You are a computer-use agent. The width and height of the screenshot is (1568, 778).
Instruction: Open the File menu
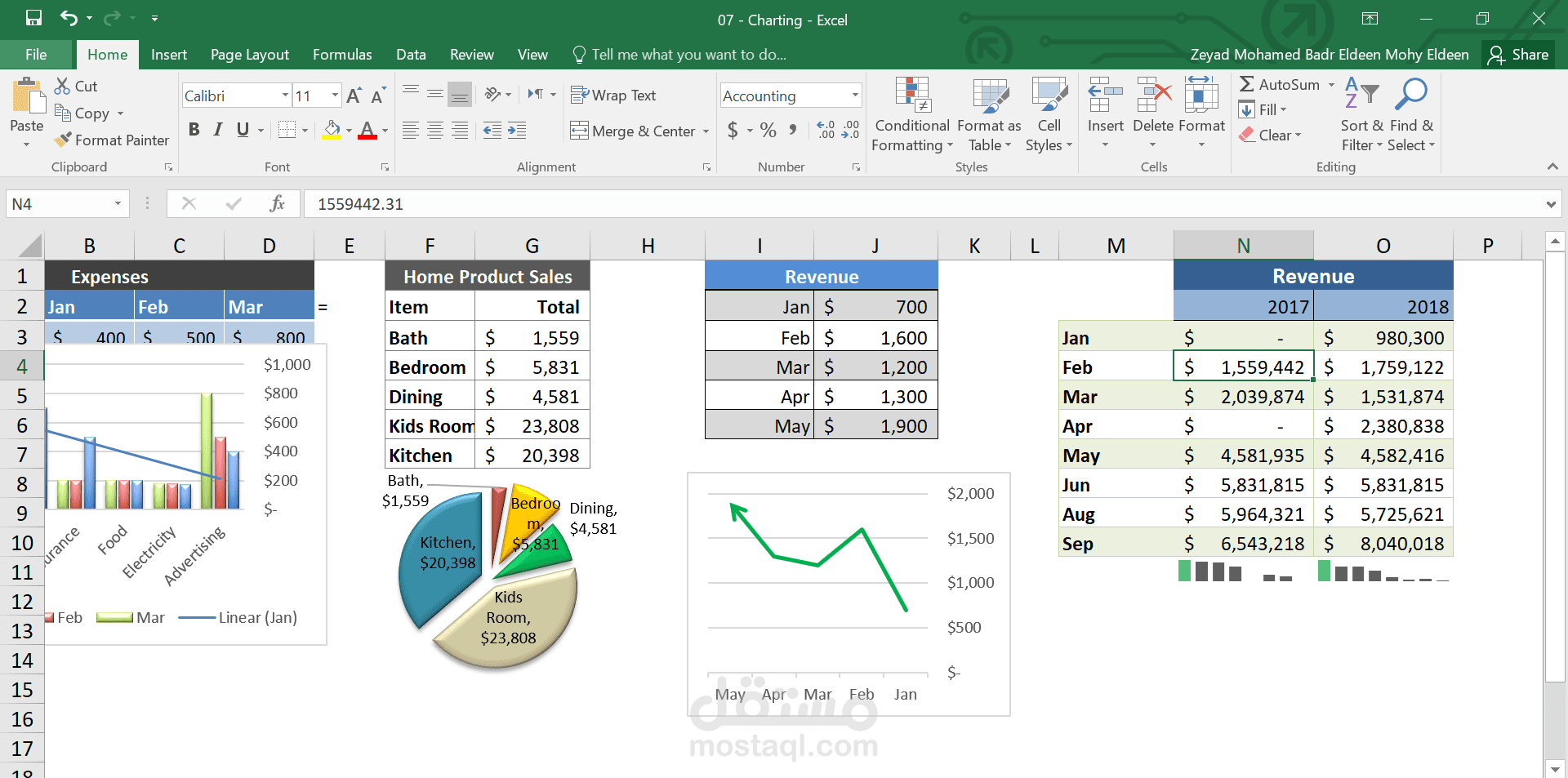[36, 54]
